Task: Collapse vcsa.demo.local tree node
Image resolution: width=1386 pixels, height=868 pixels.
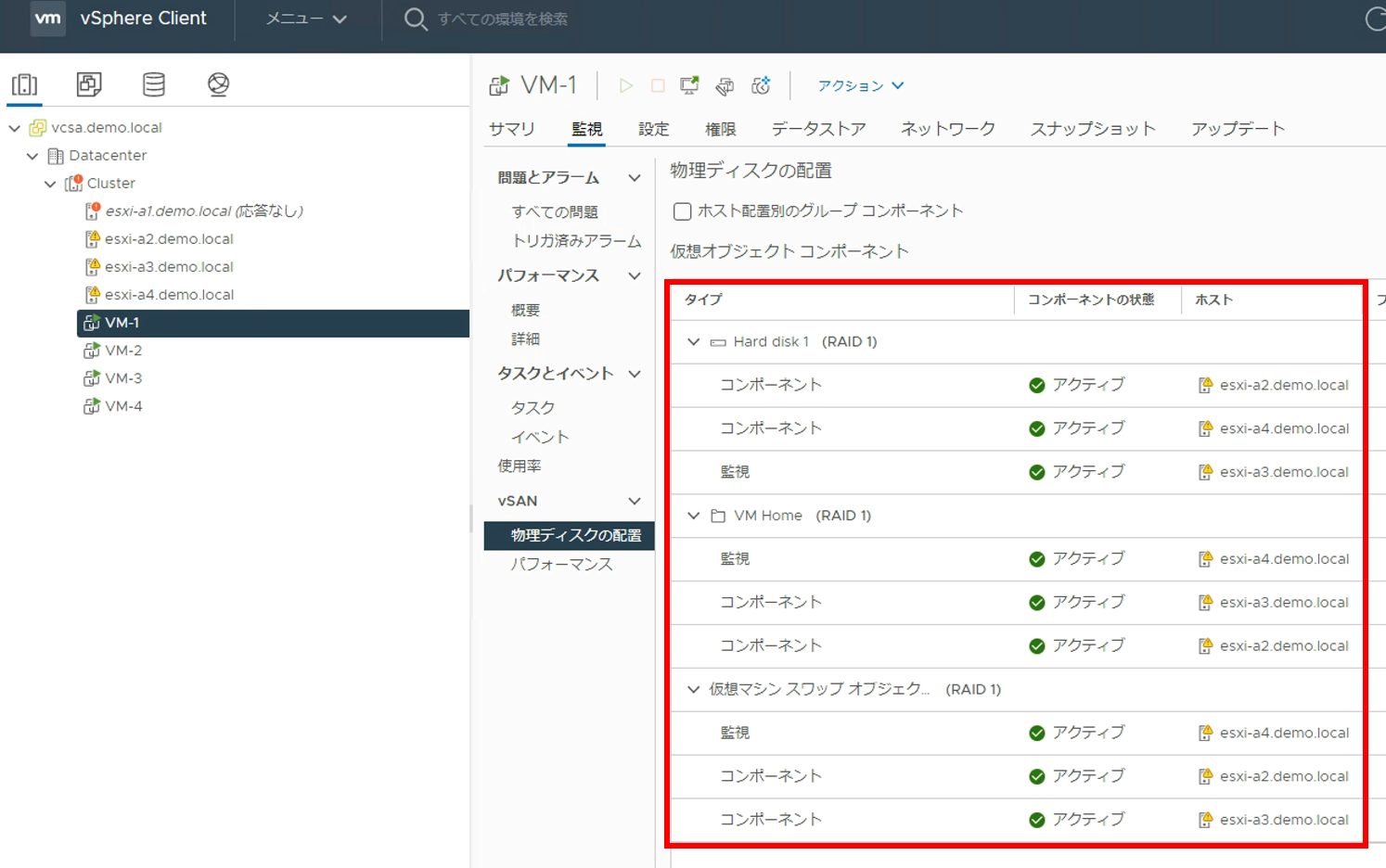Action: click(15, 128)
